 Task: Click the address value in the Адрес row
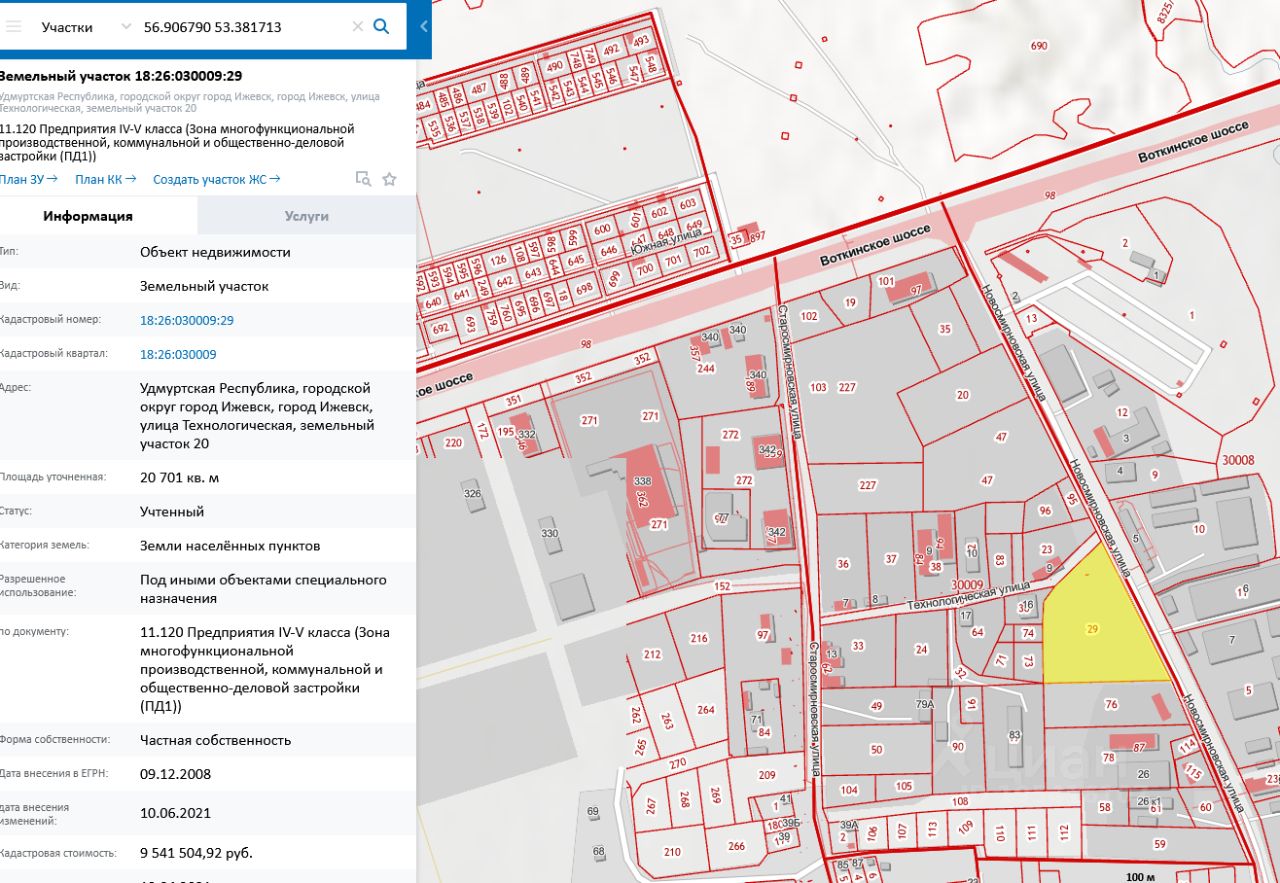257,416
